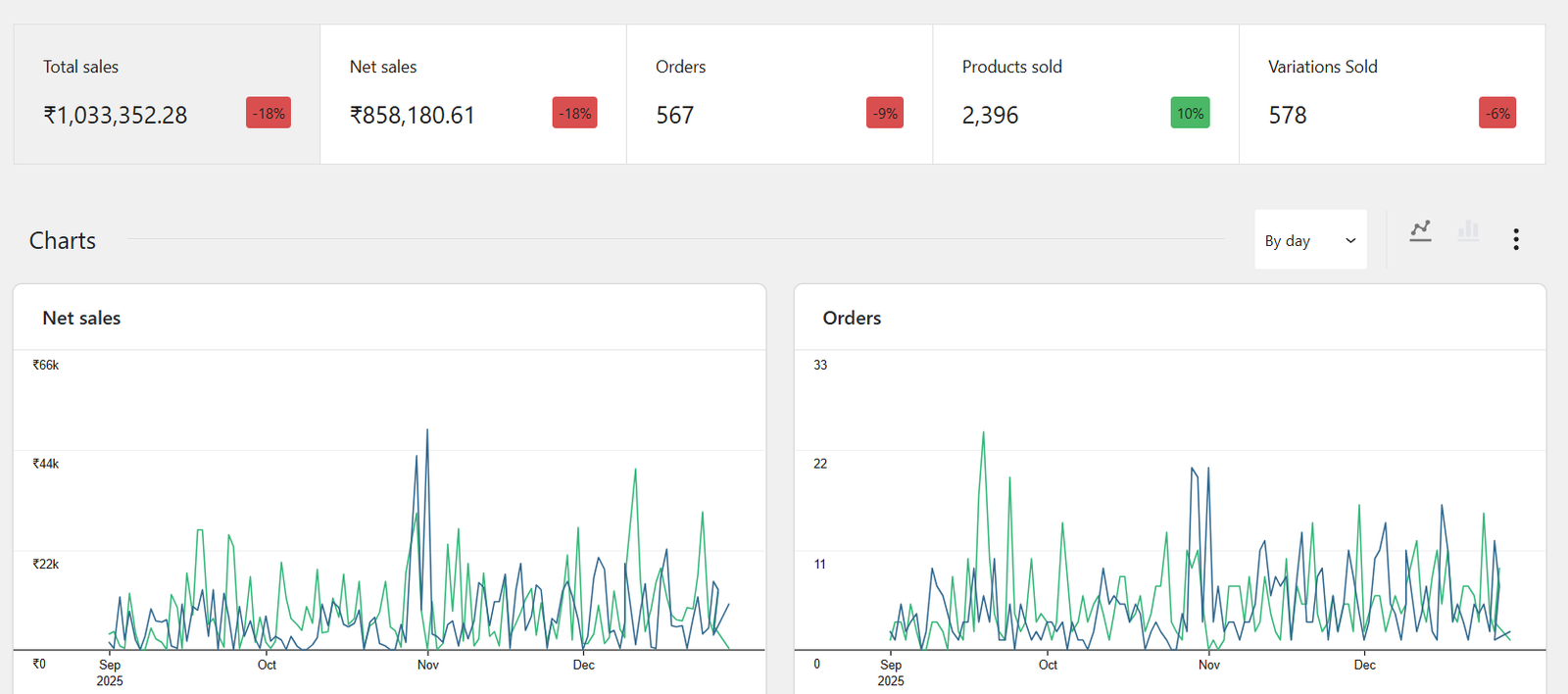Click the Net sales chart title
The height and width of the screenshot is (694, 1568).
click(x=81, y=319)
